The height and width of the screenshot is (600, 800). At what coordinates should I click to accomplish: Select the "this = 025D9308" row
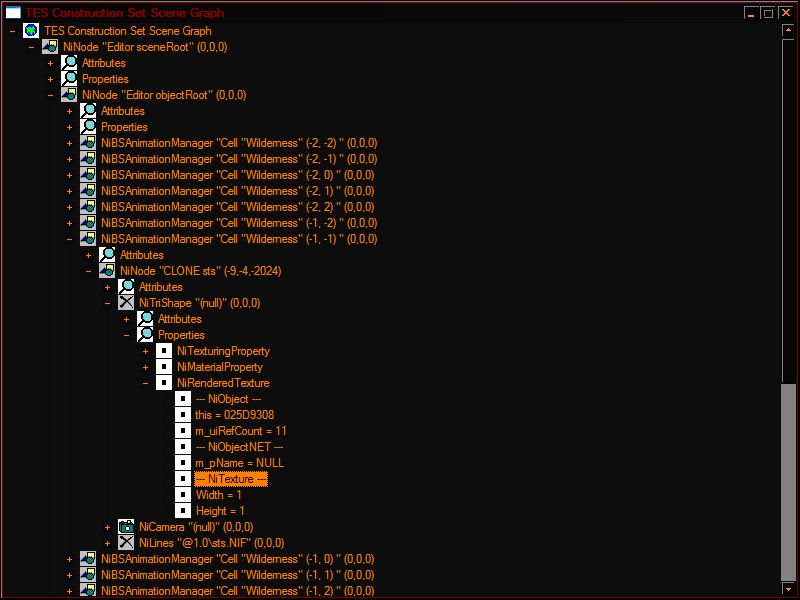pyautogui.click(x=235, y=415)
